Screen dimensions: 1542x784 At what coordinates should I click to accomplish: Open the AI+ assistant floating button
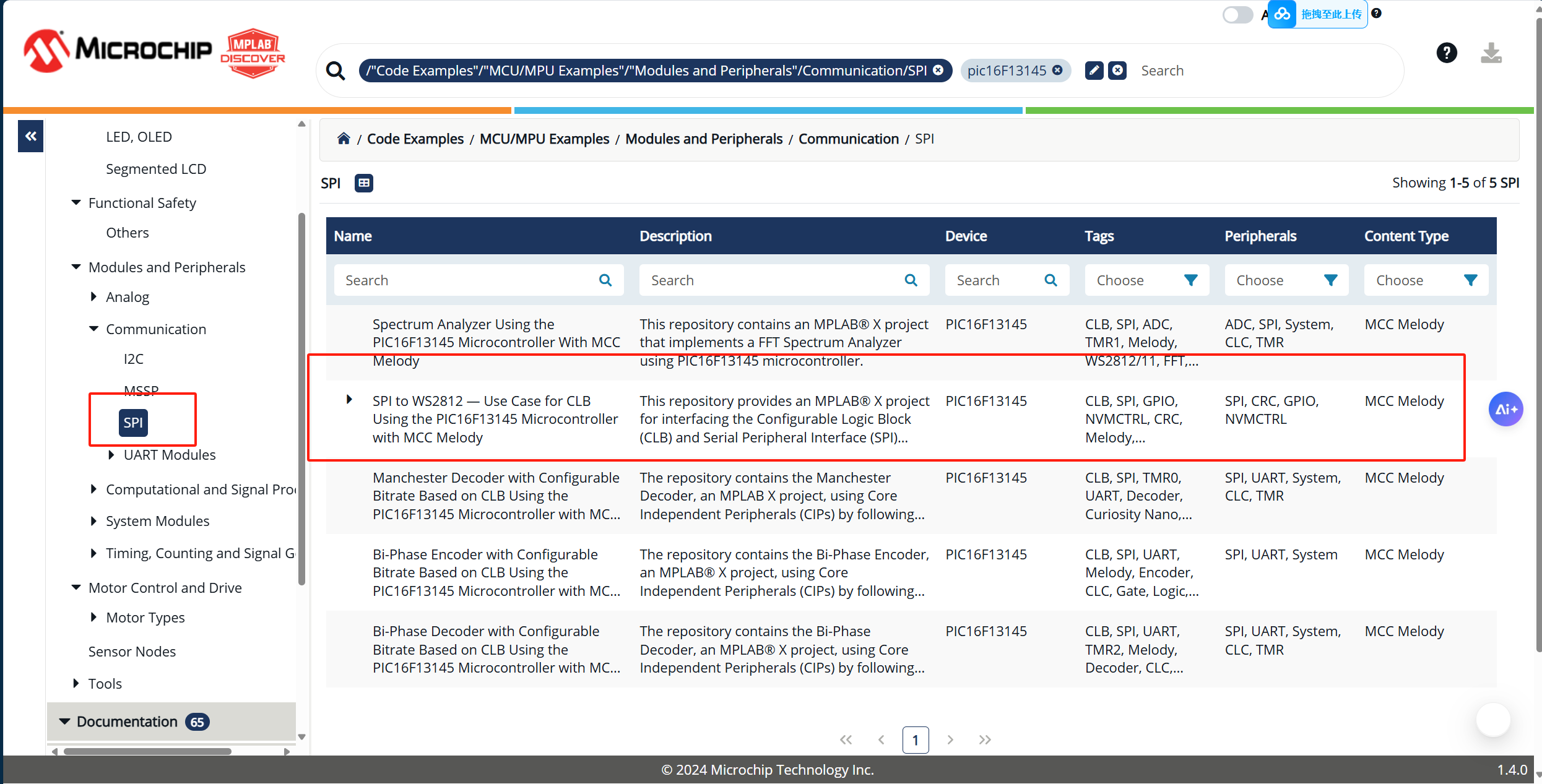tap(1505, 409)
